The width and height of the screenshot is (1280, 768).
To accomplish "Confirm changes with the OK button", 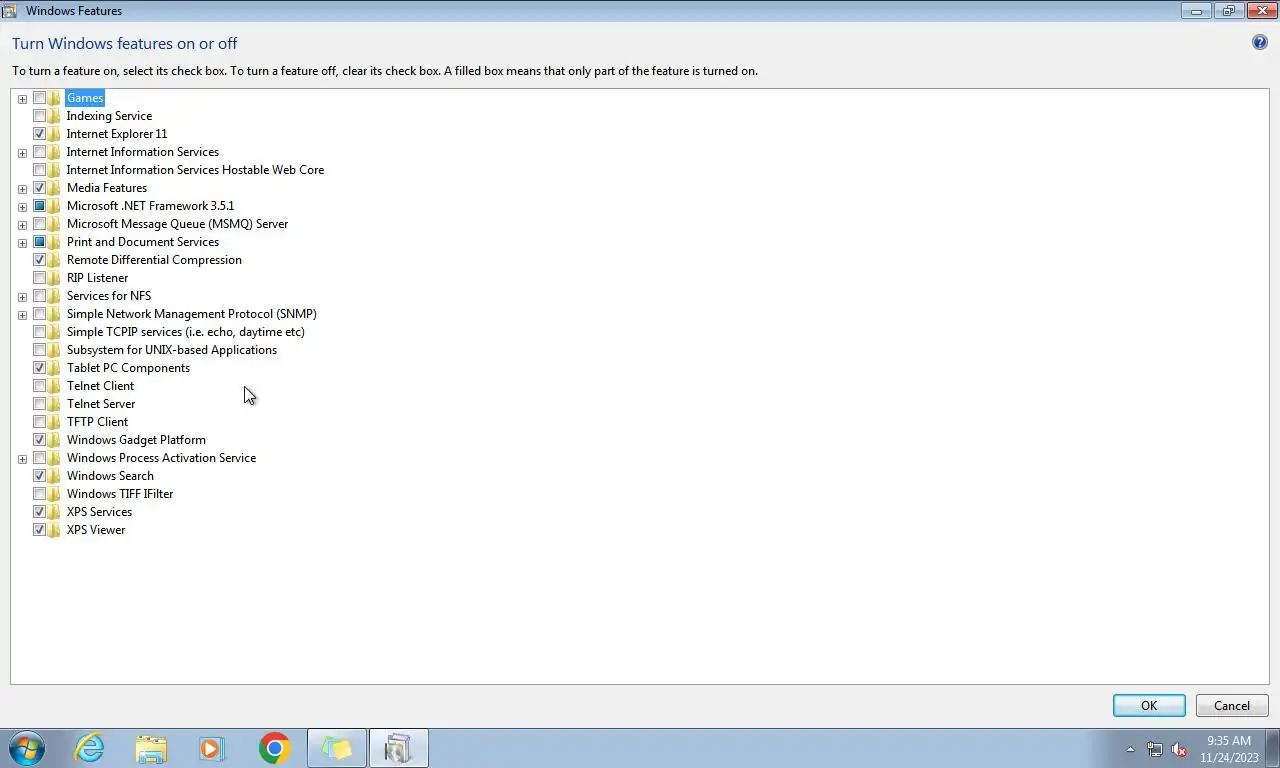I will [x=1149, y=705].
